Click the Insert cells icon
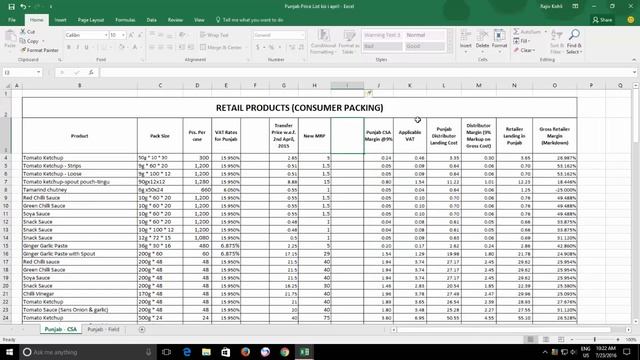Image resolution: width=640 pixels, height=360 pixels. 466,36
